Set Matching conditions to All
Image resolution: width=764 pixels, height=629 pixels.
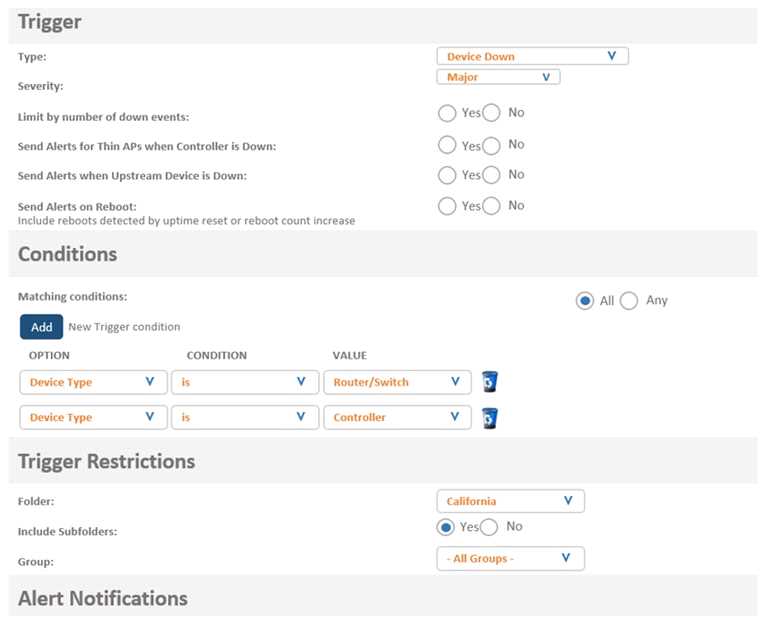click(x=585, y=301)
